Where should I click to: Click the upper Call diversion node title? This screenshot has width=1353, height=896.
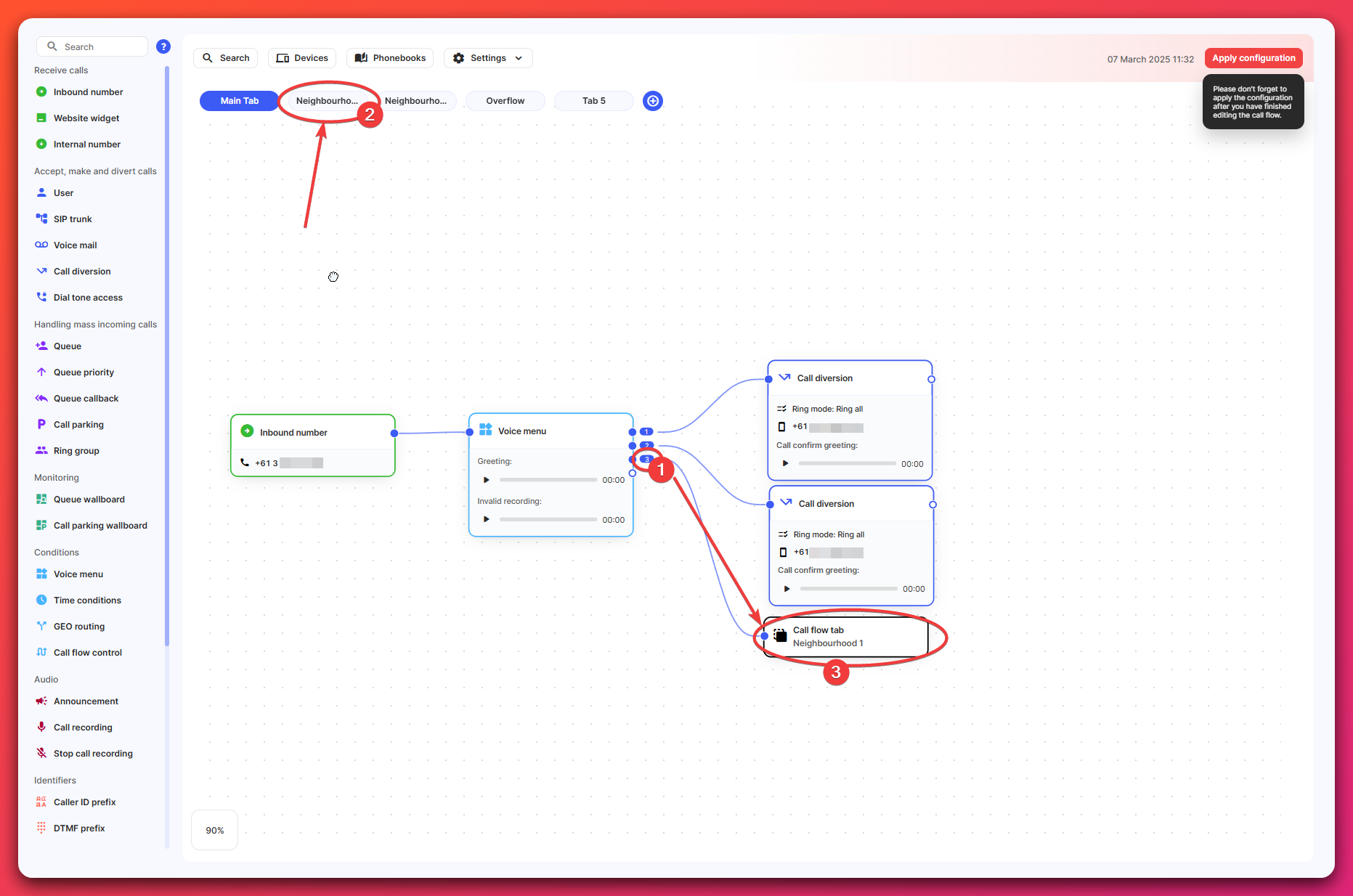(825, 378)
